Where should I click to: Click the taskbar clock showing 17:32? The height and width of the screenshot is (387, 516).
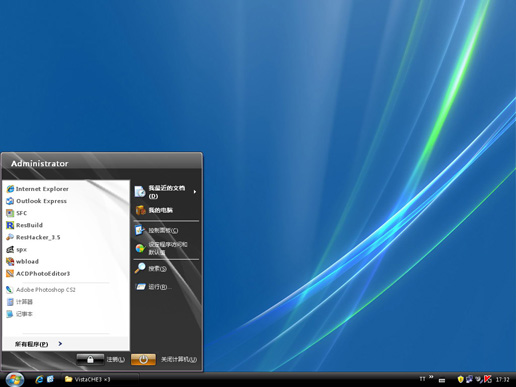pyautogui.click(x=503, y=379)
